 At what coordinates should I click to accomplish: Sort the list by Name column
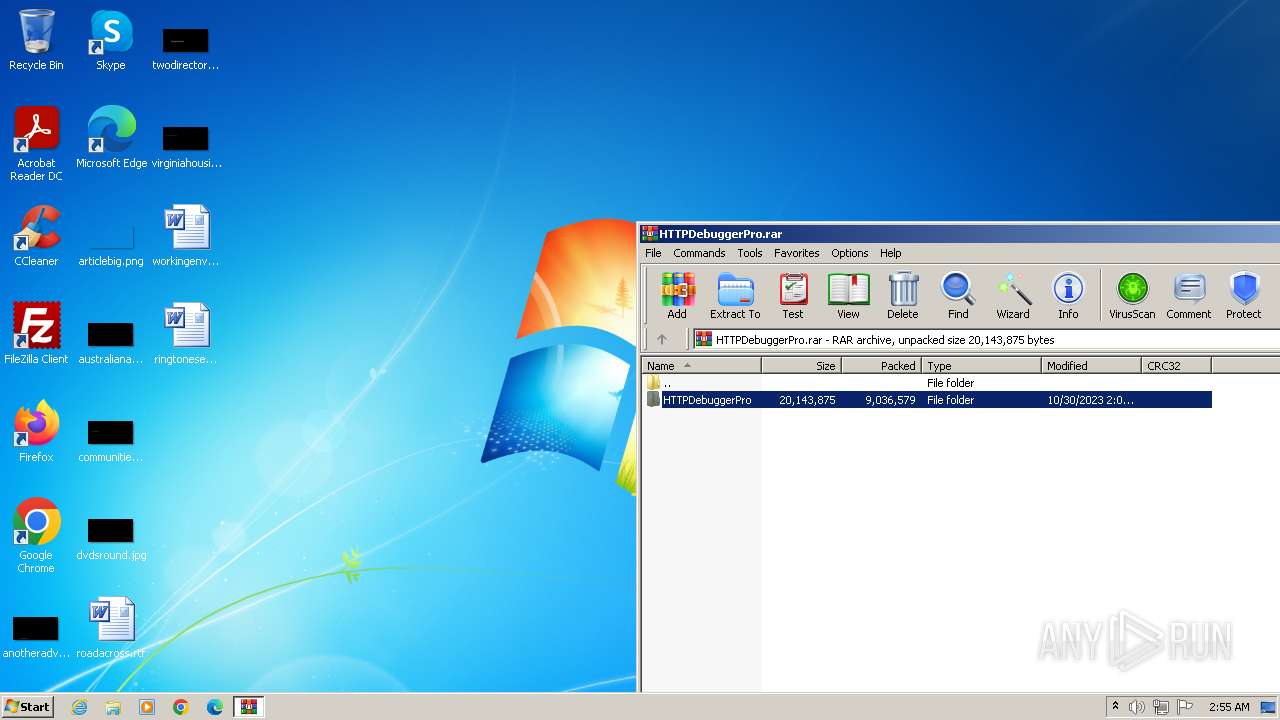[x=701, y=366]
